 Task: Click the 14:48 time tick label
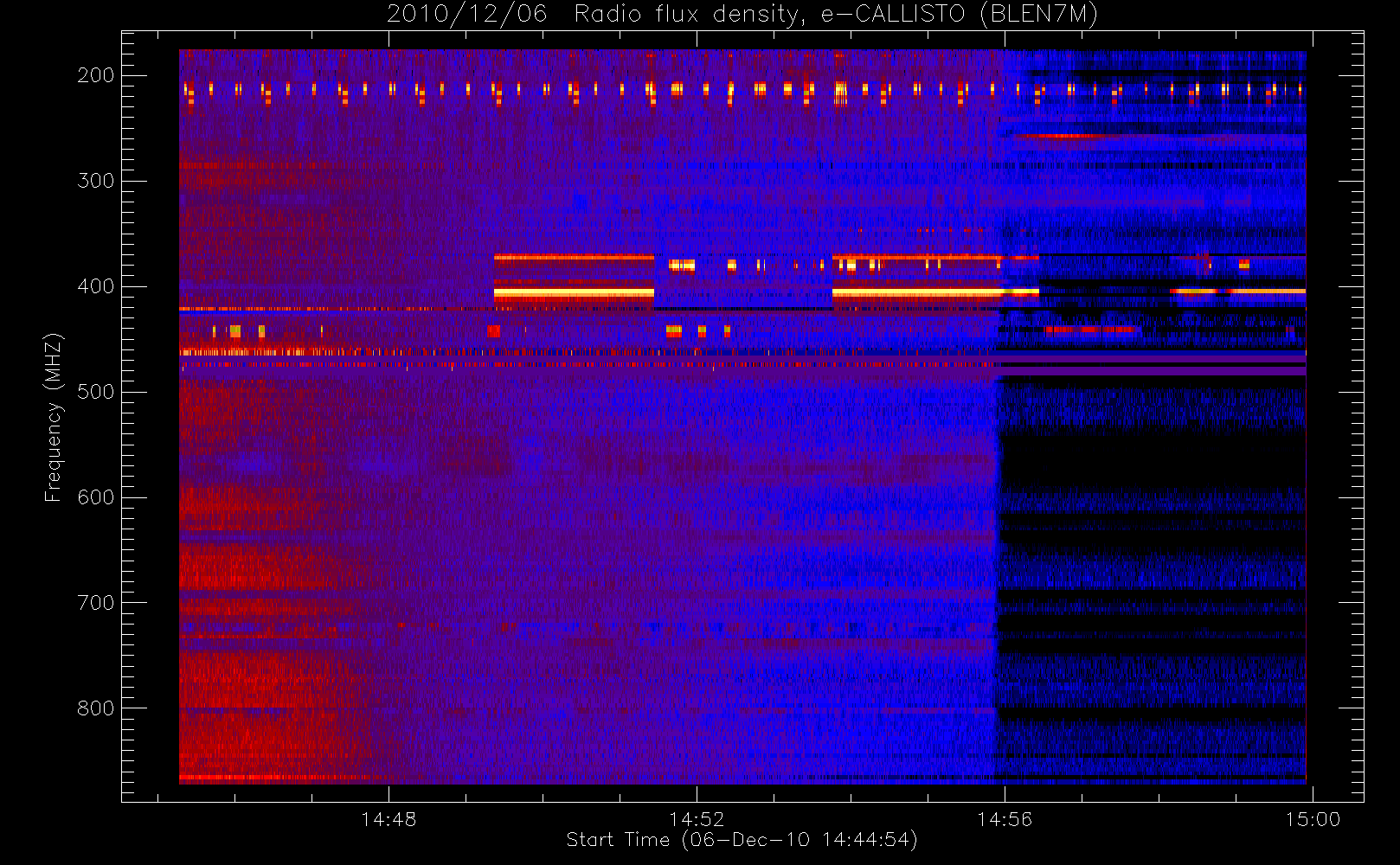click(389, 819)
